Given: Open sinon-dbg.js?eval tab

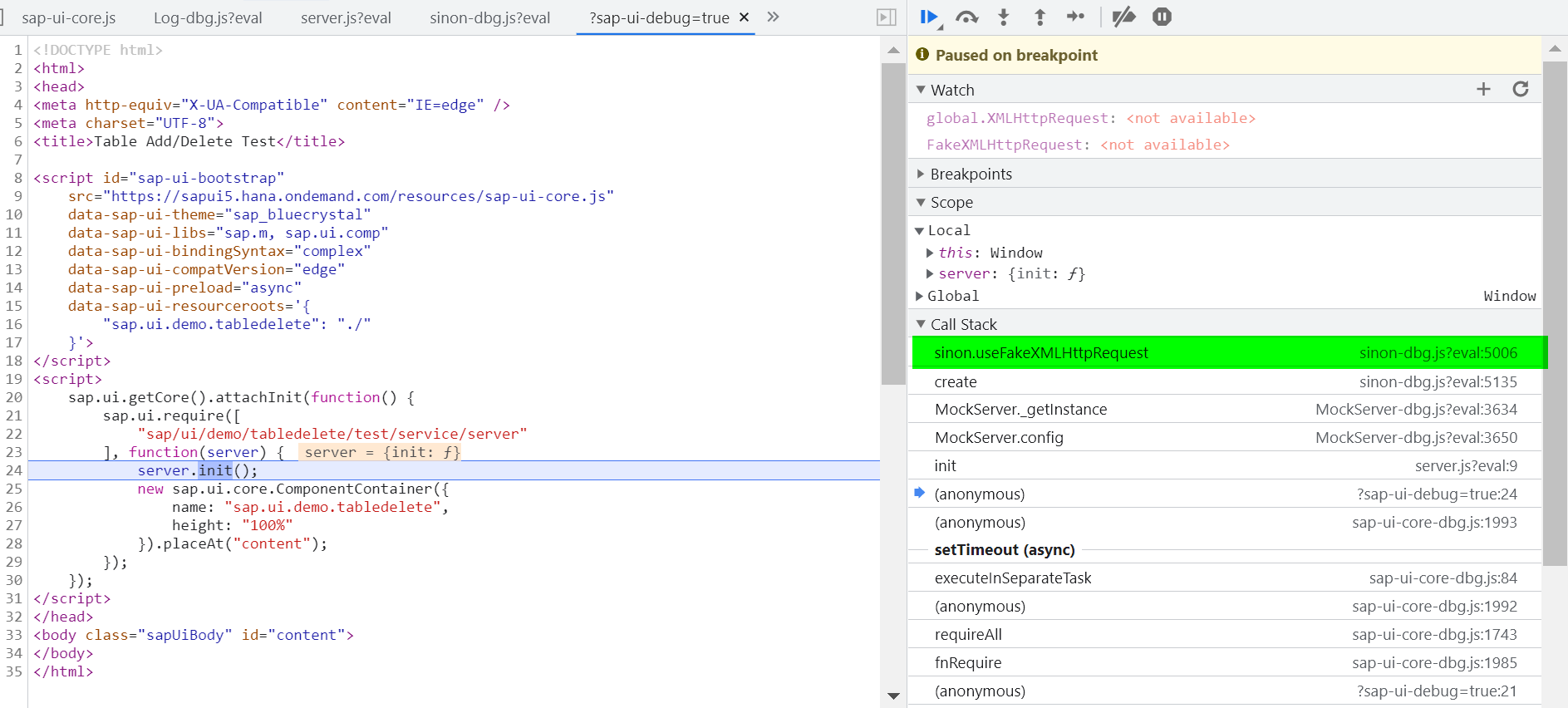Looking at the screenshot, I should click(x=489, y=17).
